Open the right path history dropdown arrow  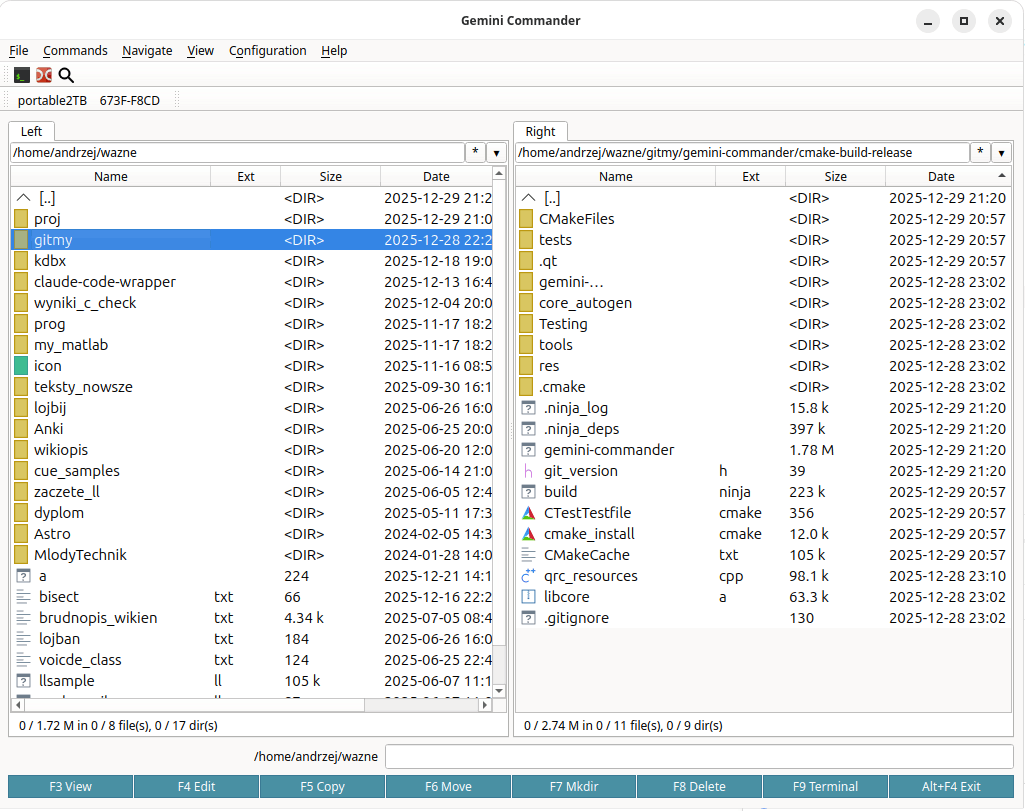click(x=1001, y=152)
